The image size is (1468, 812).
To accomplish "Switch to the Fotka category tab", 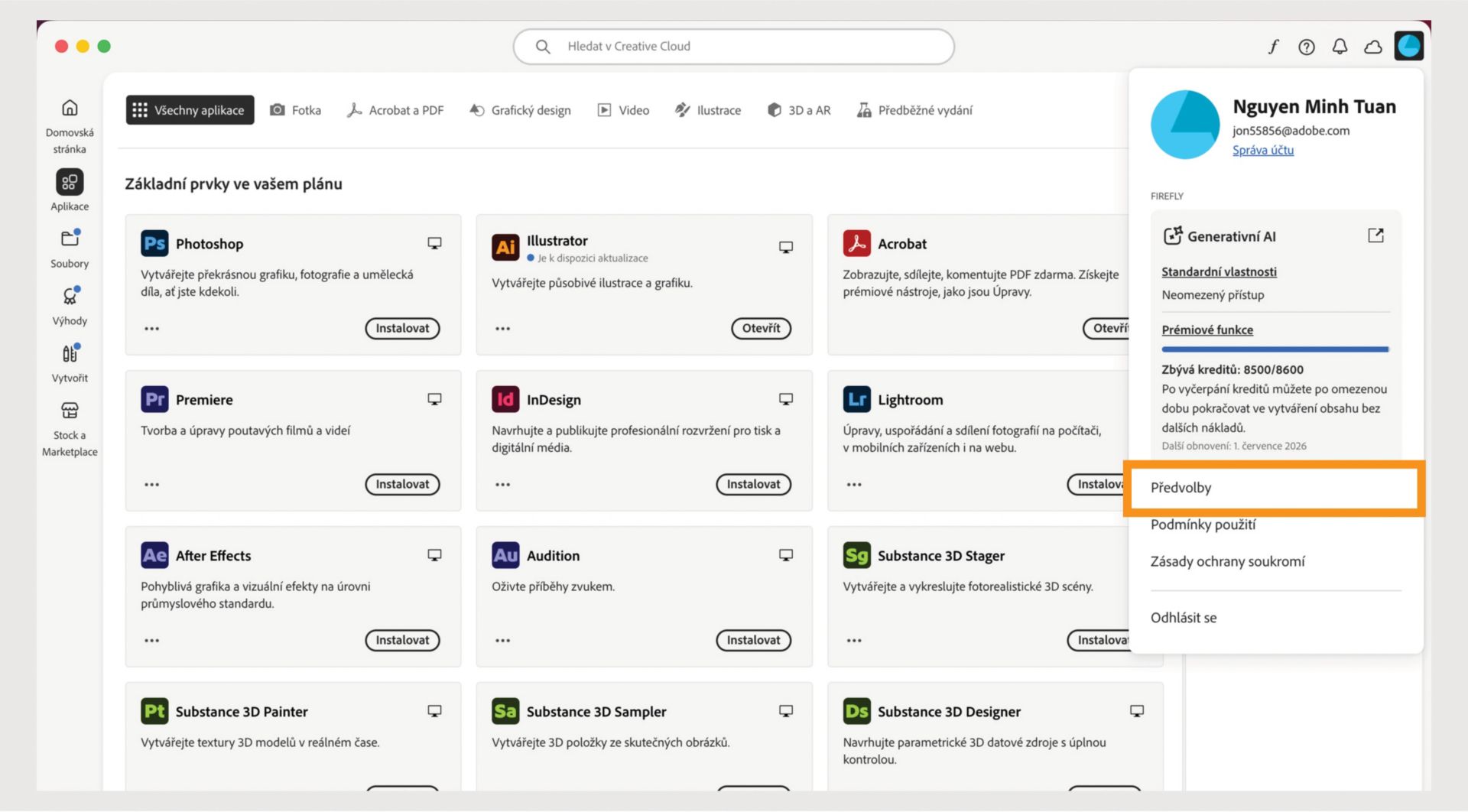I will [295, 110].
